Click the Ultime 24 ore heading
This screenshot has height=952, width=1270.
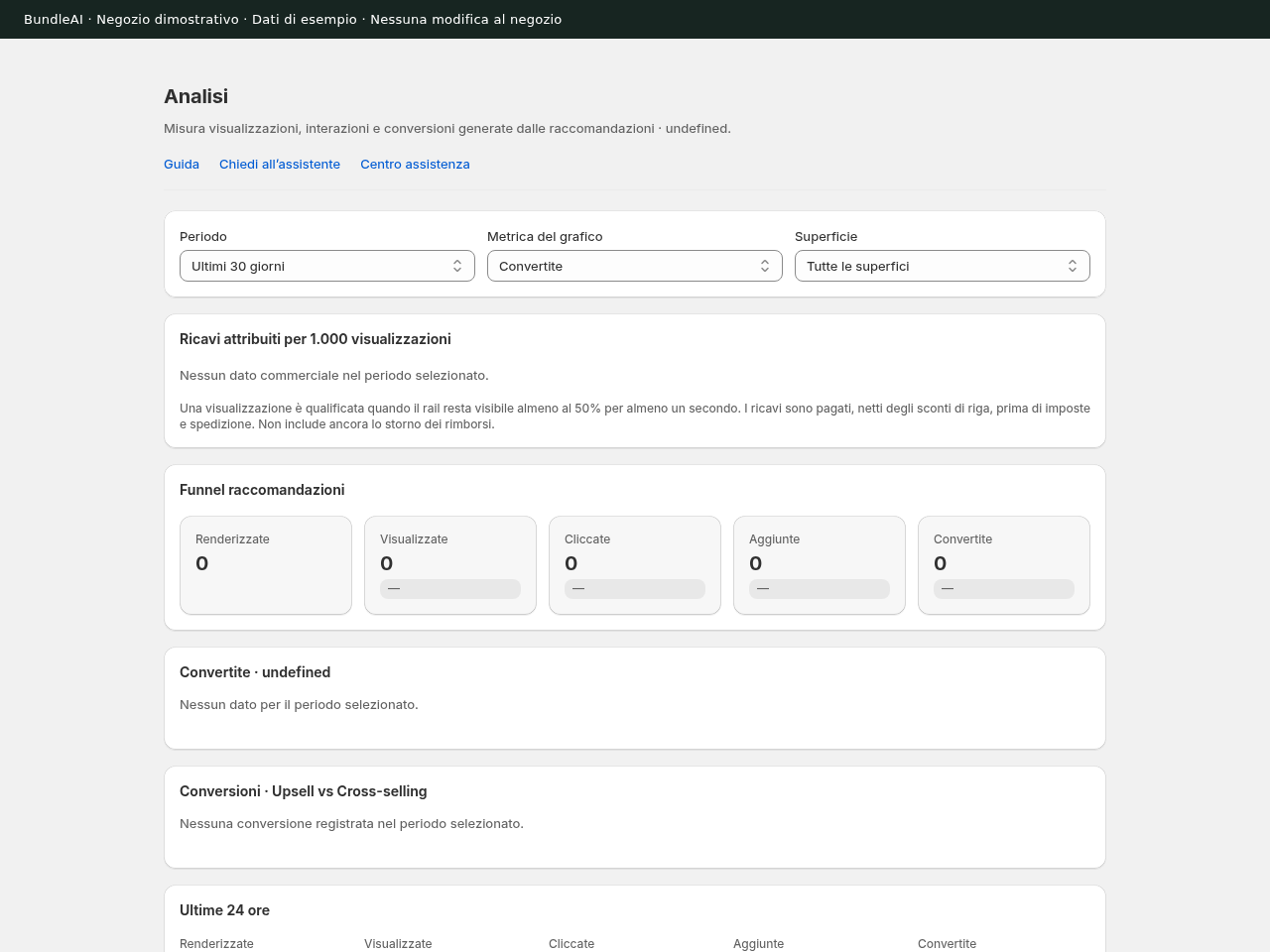point(224,910)
